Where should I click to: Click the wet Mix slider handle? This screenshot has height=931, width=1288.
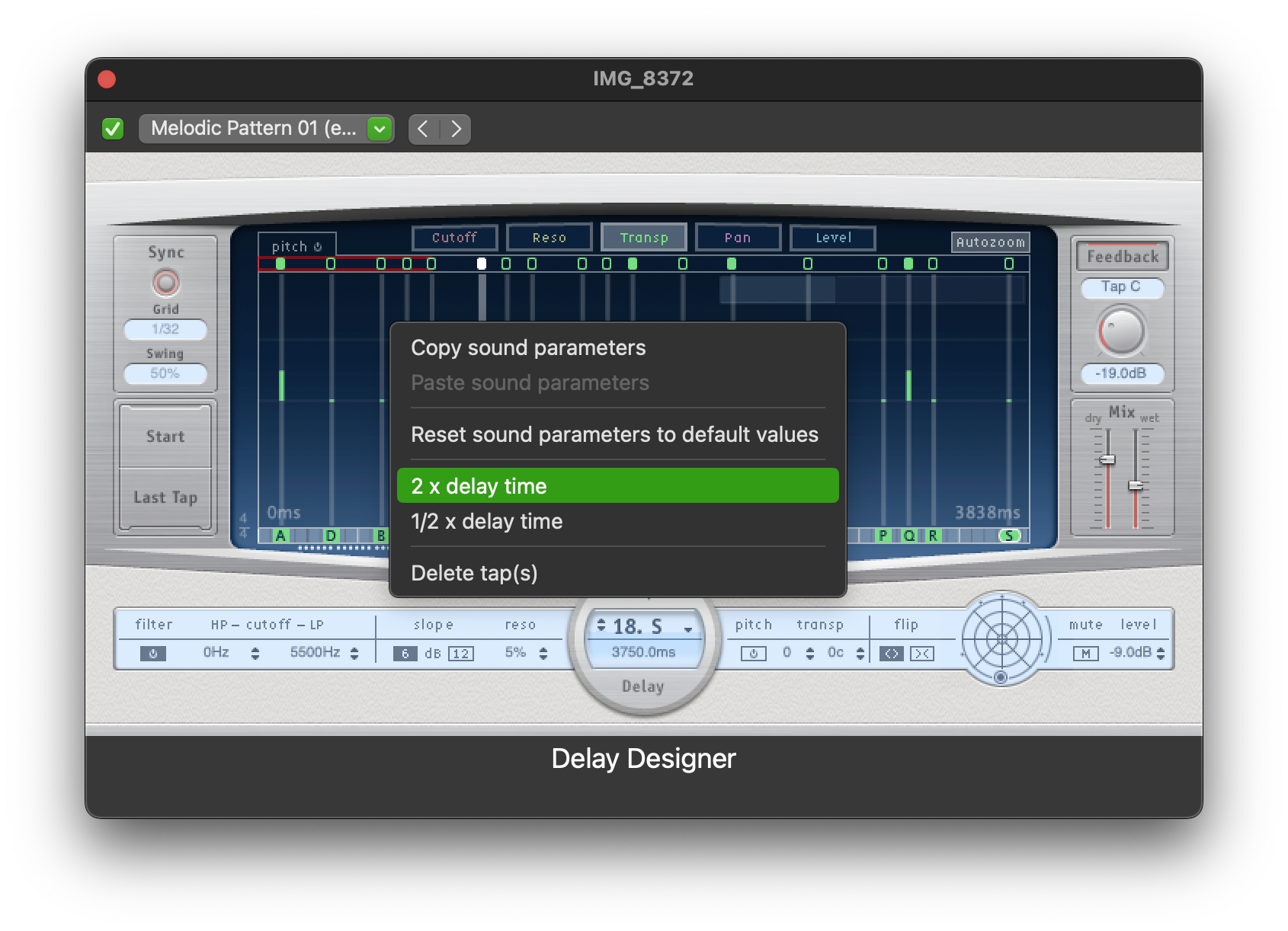(1136, 485)
